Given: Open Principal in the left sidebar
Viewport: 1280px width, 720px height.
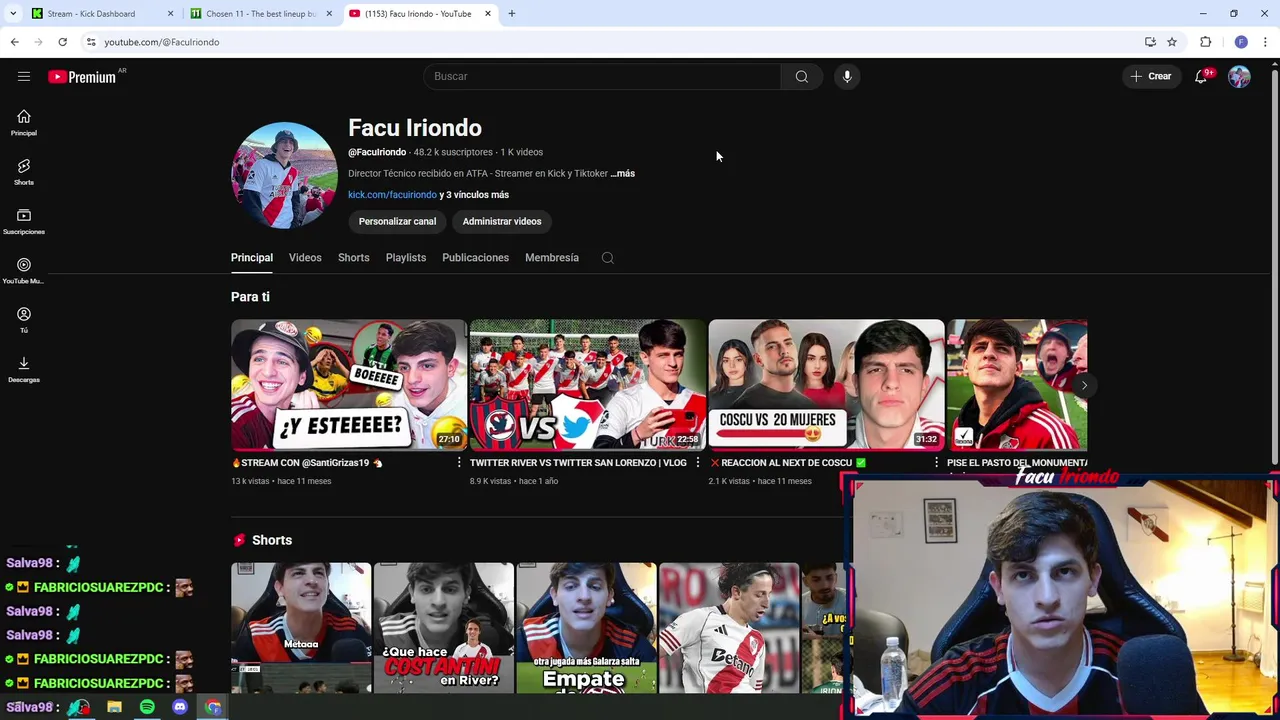Looking at the screenshot, I should 24,122.
